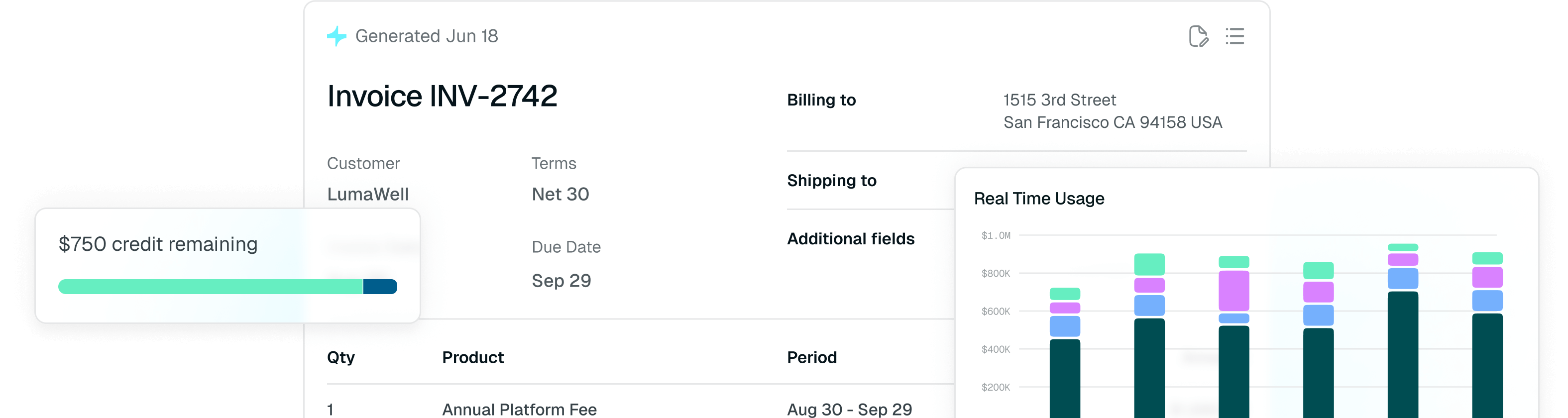Image resolution: width=1568 pixels, height=418 pixels.
Task: Click the edit document icon
Action: pos(1198,36)
